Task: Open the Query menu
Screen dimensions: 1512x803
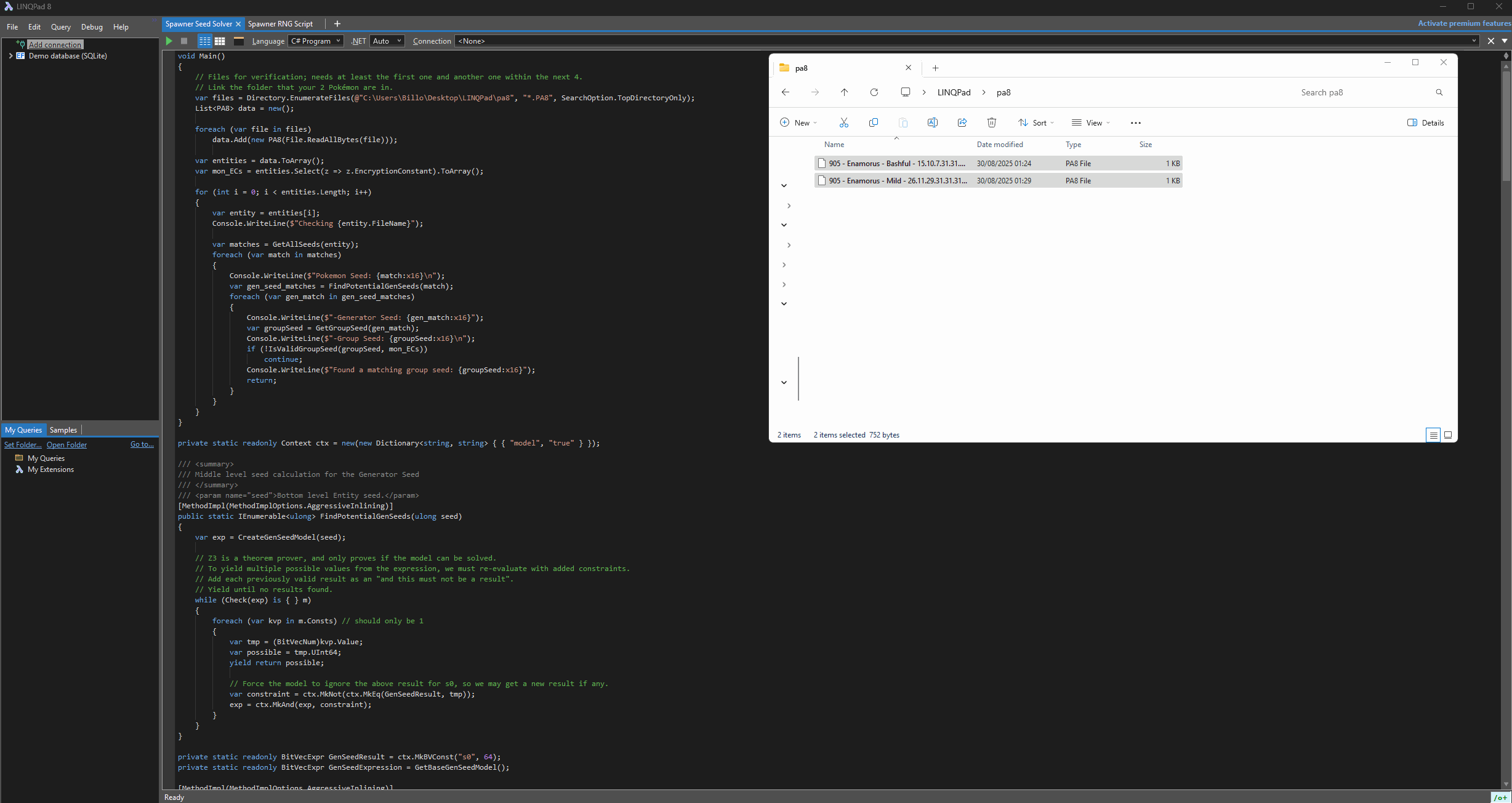Action: (x=60, y=27)
